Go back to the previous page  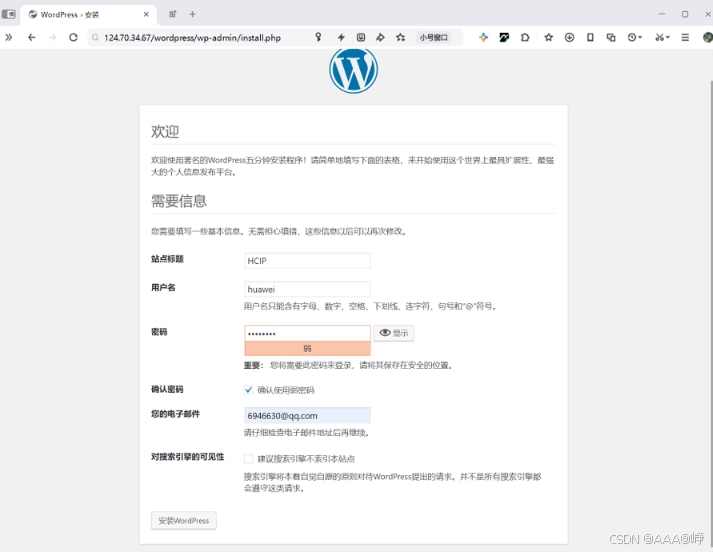(x=31, y=37)
